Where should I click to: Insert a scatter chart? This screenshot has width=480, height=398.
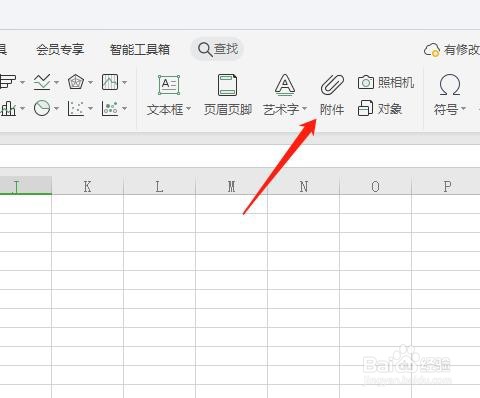point(76,108)
